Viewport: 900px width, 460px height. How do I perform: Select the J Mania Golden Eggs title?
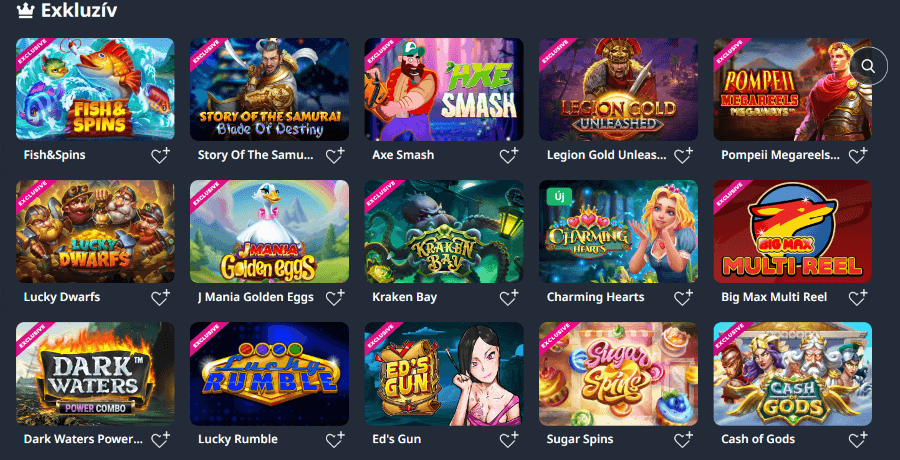(255, 297)
